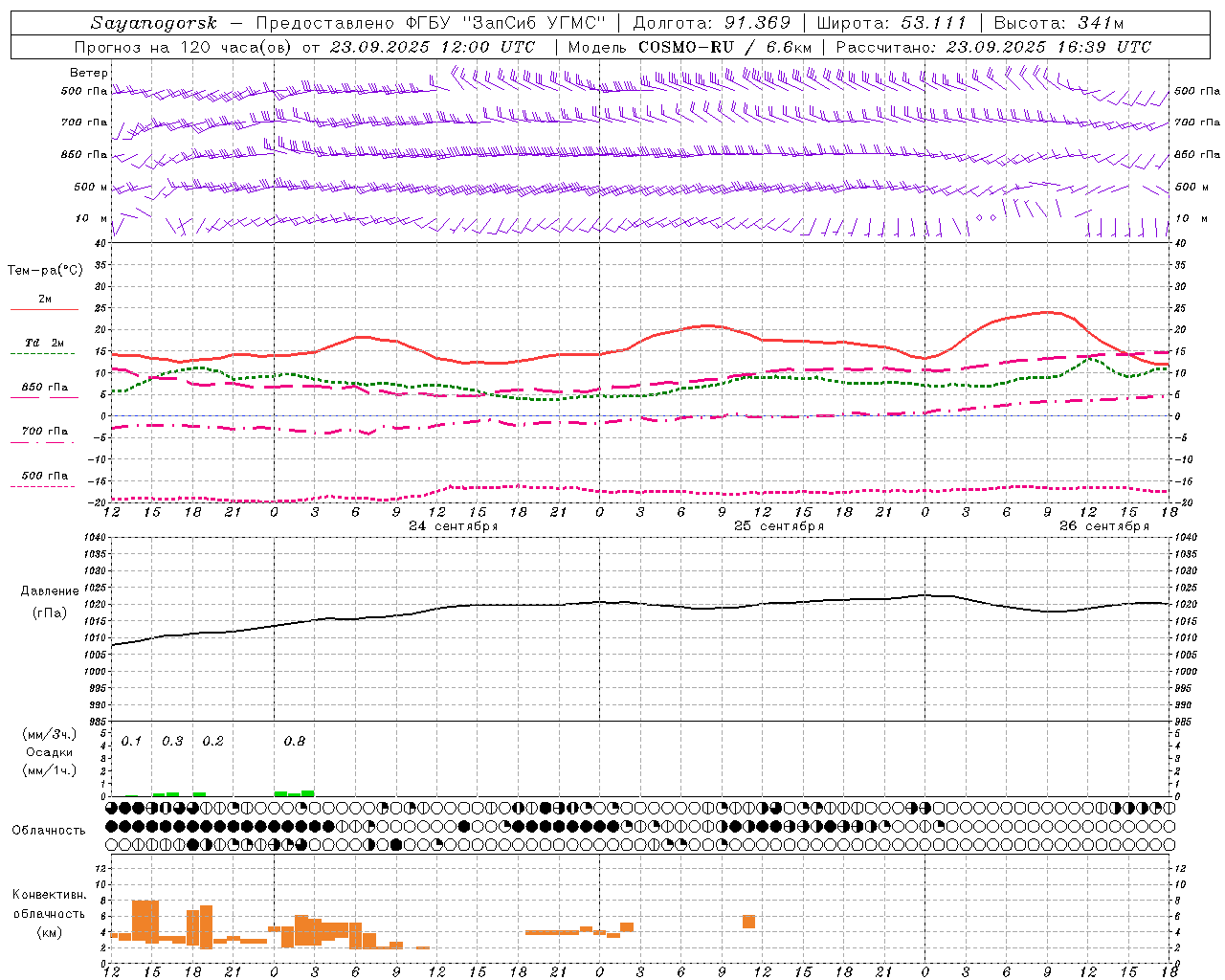This screenshot has width=1225, height=980.
Task: Click the 'Ветер' wind panel label
Action: tap(89, 73)
